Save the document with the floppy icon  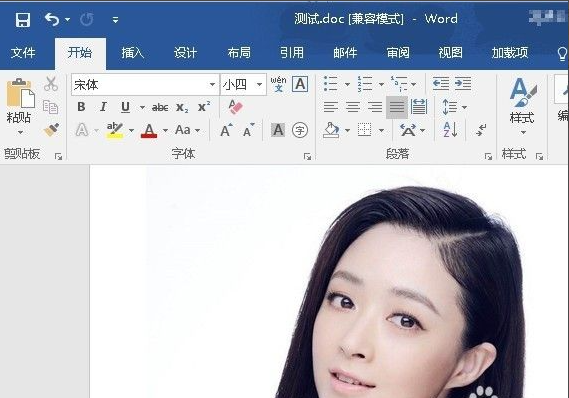click(22, 20)
